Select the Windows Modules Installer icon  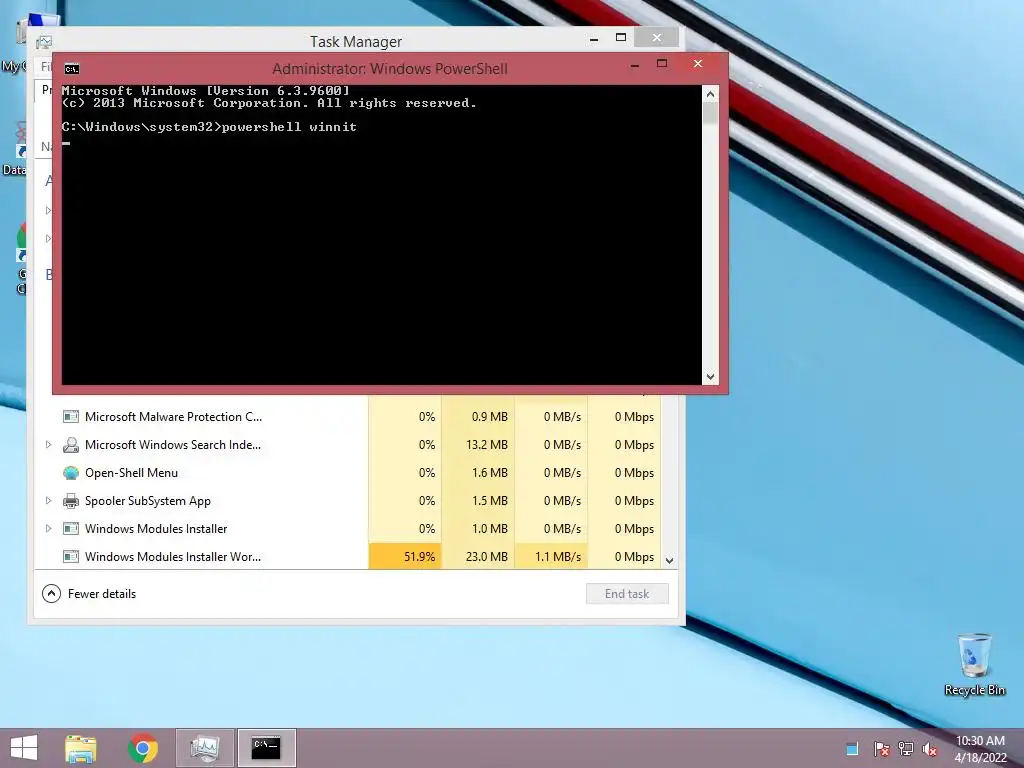tap(71, 529)
